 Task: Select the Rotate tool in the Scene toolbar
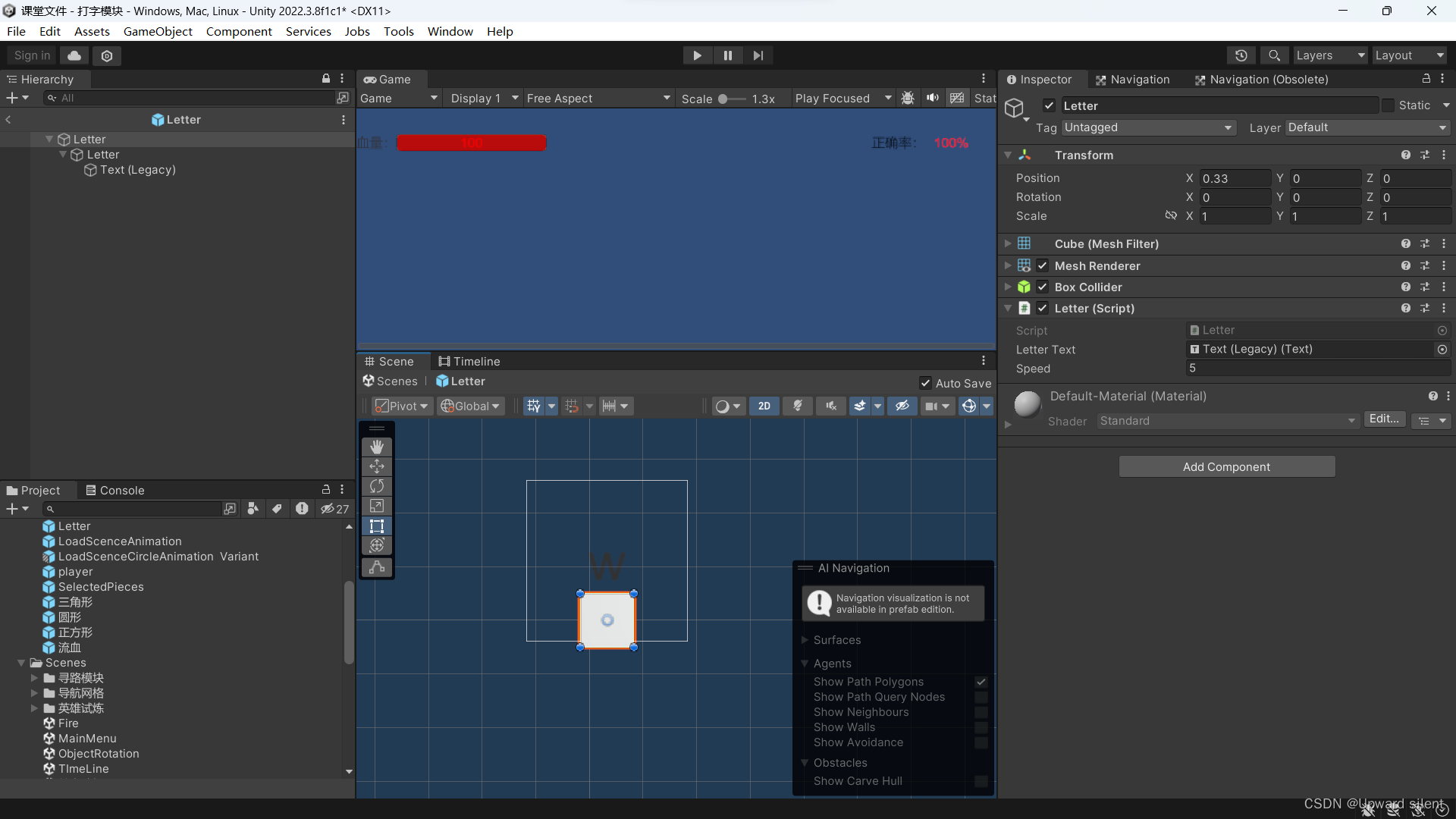click(377, 486)
